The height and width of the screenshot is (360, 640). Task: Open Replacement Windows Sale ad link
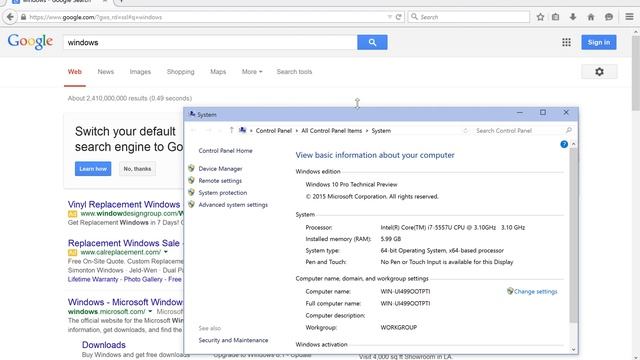tap(124, 243)
